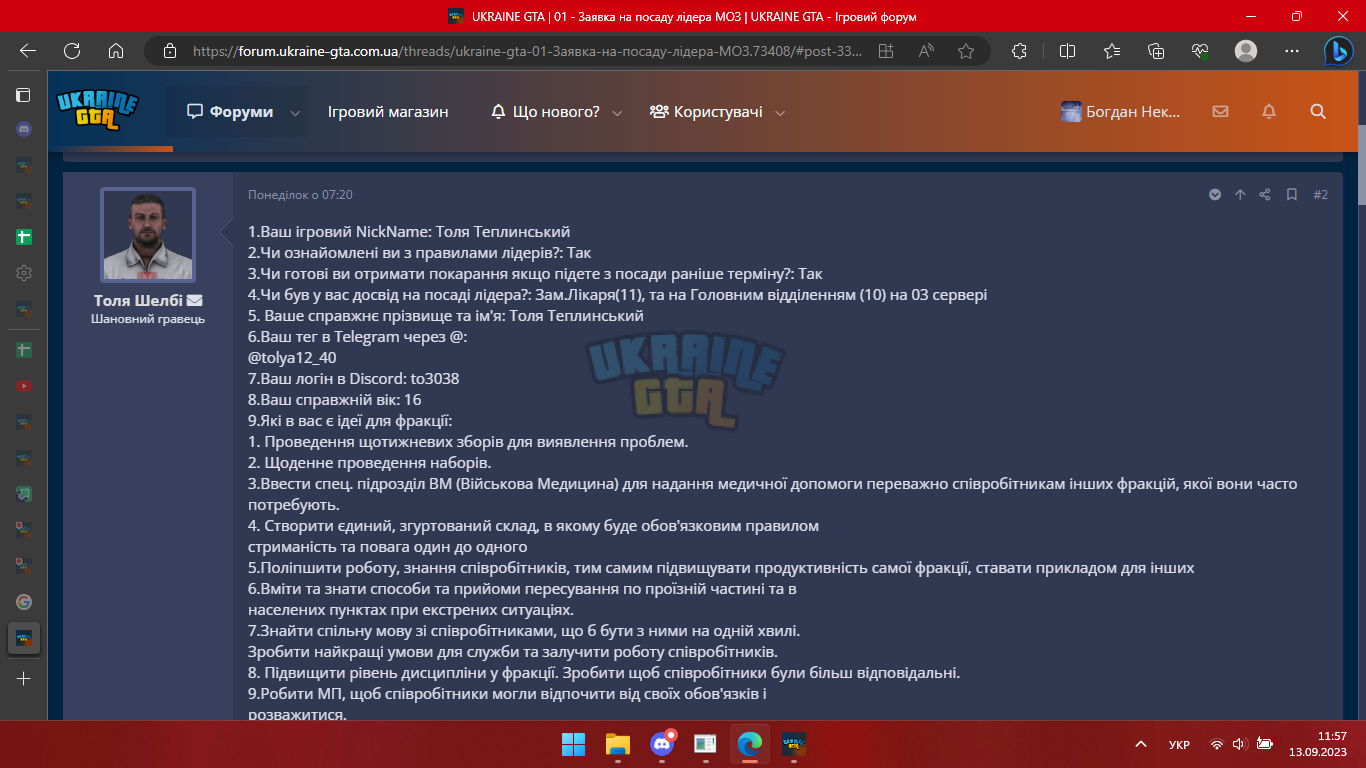Expand post options down-arrow circle icon

[x=1215, y=195]
